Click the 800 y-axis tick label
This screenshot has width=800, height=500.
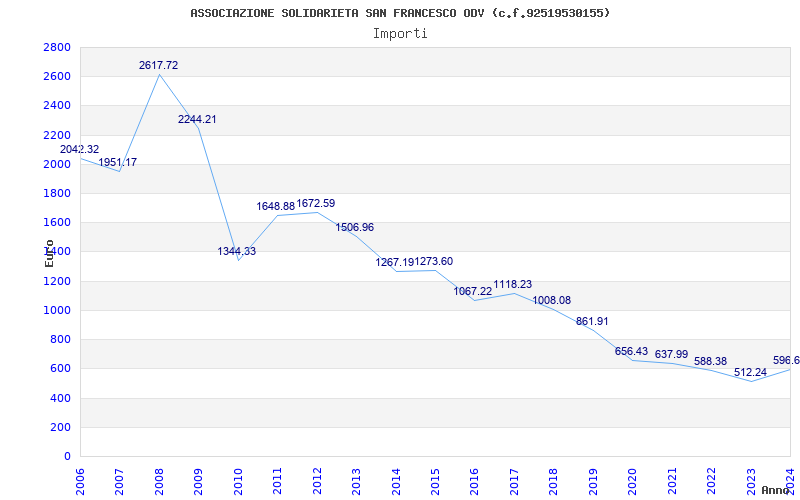60,339
